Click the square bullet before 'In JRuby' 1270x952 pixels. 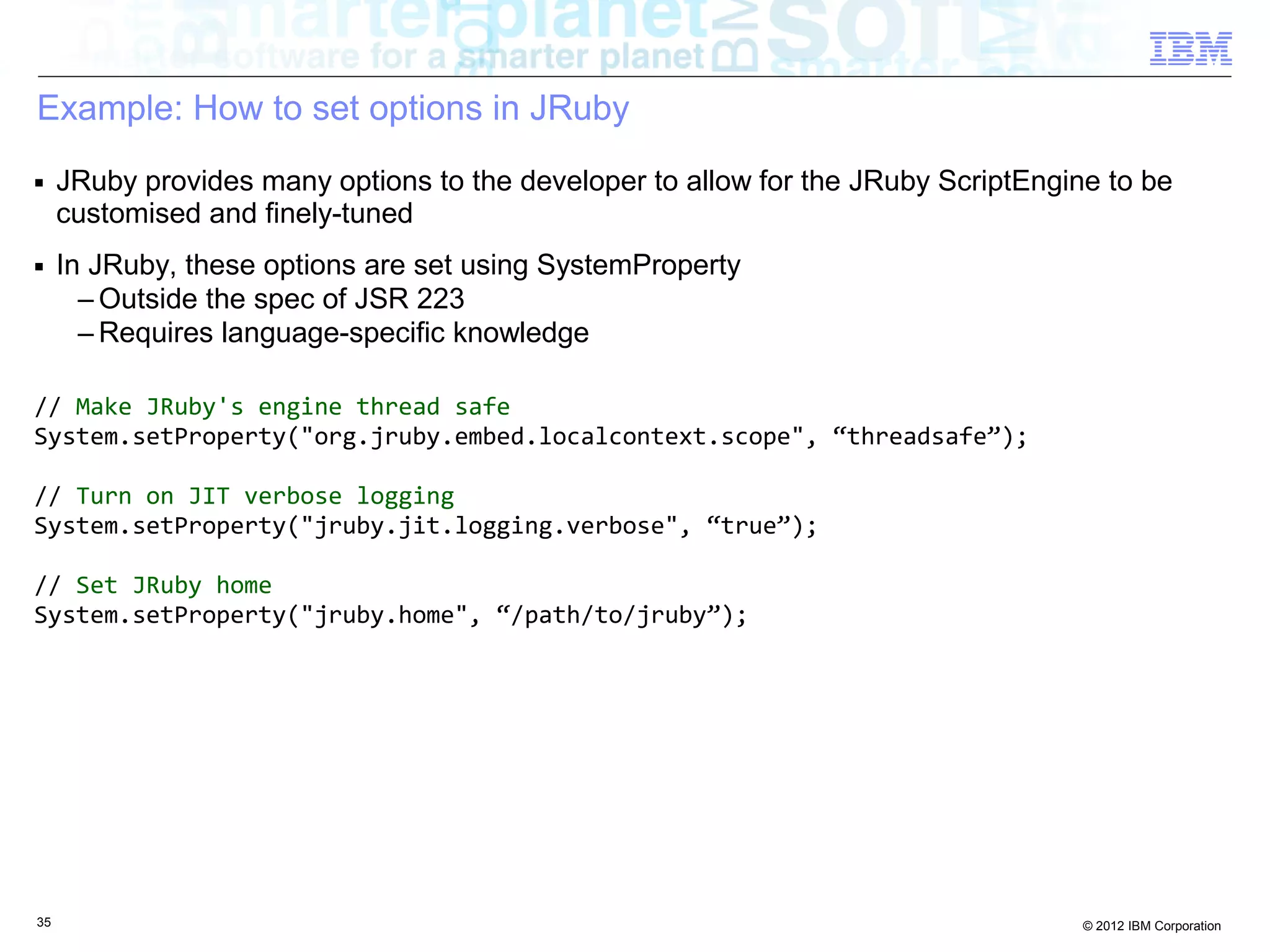40,267
